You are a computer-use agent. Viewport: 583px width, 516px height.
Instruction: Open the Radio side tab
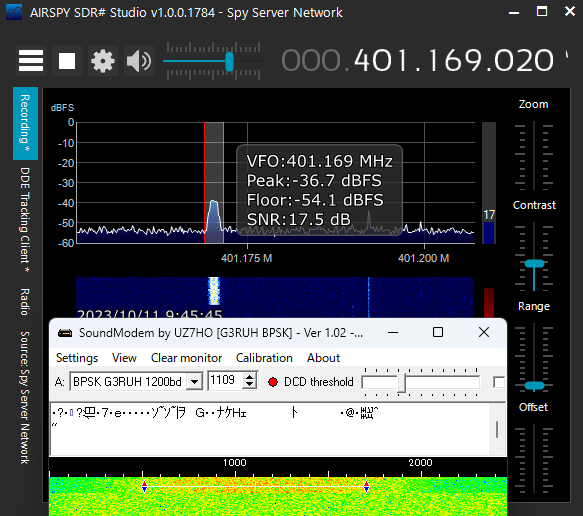[25, 301]
